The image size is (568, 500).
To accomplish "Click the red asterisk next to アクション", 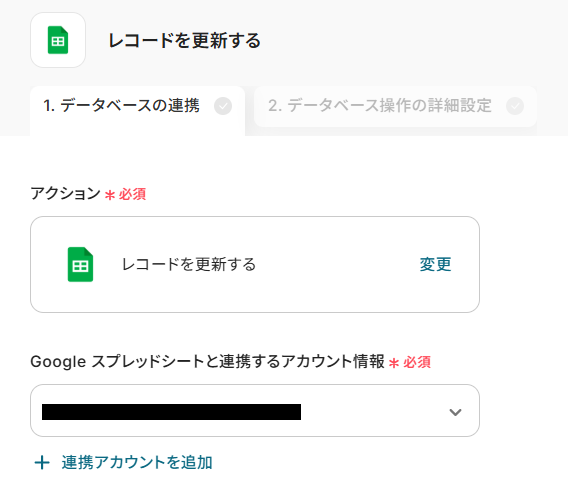I will (110, 195).
